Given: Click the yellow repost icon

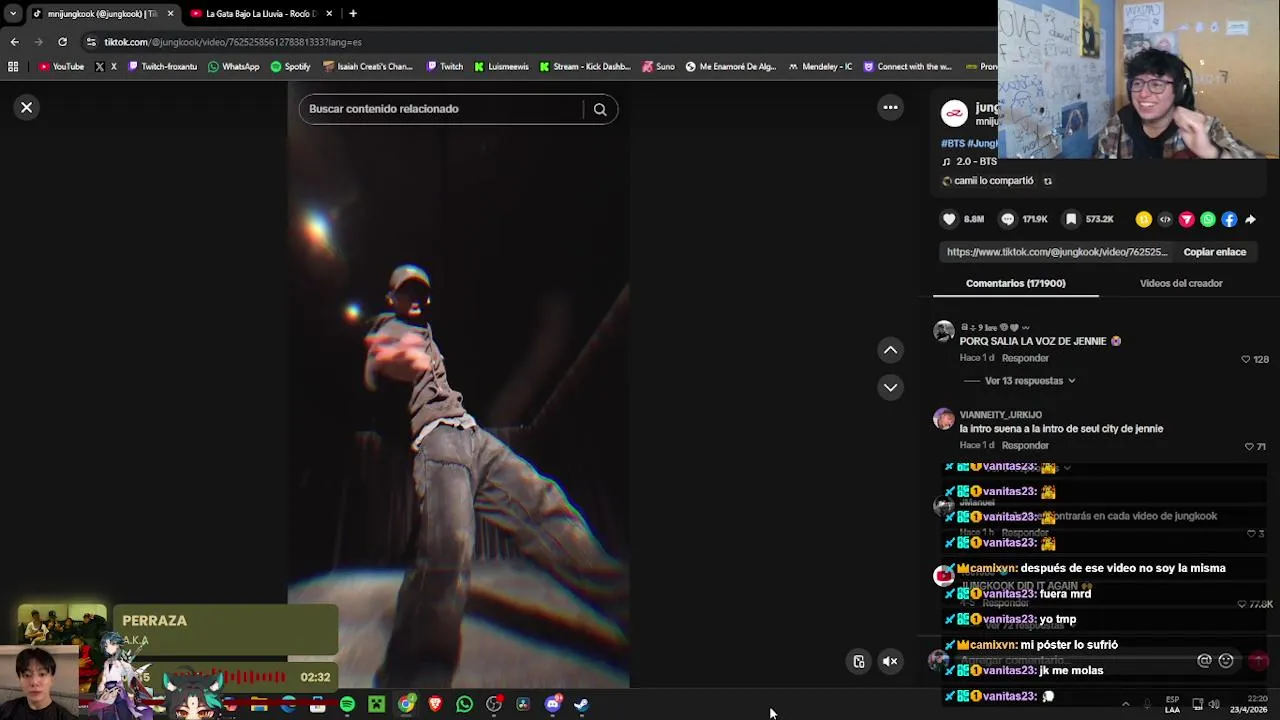Looking at the screenshot, I should point(1143,219).
